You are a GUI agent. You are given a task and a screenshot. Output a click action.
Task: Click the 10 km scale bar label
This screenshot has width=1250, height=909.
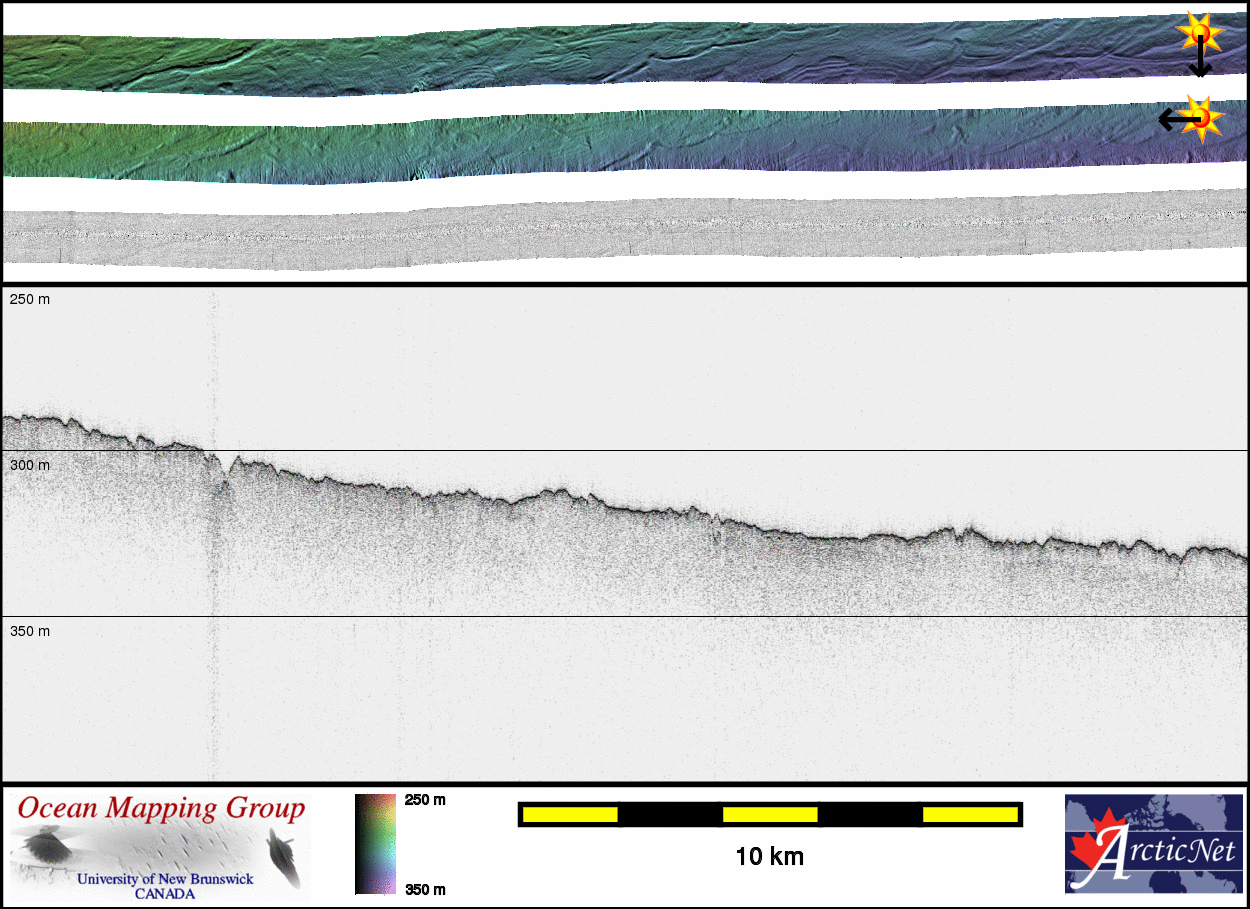pyautogui.click(x=769, y=857)
